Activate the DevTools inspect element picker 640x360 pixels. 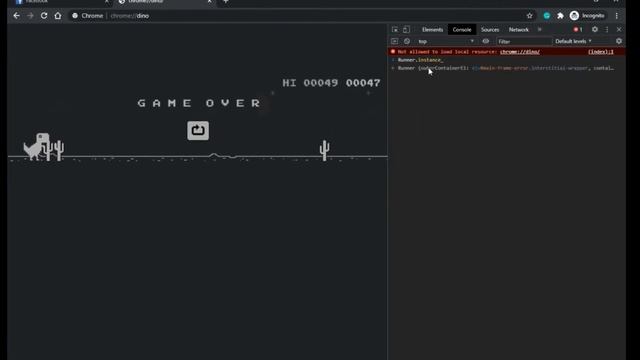pyautogui.click(x=395, y=29)
